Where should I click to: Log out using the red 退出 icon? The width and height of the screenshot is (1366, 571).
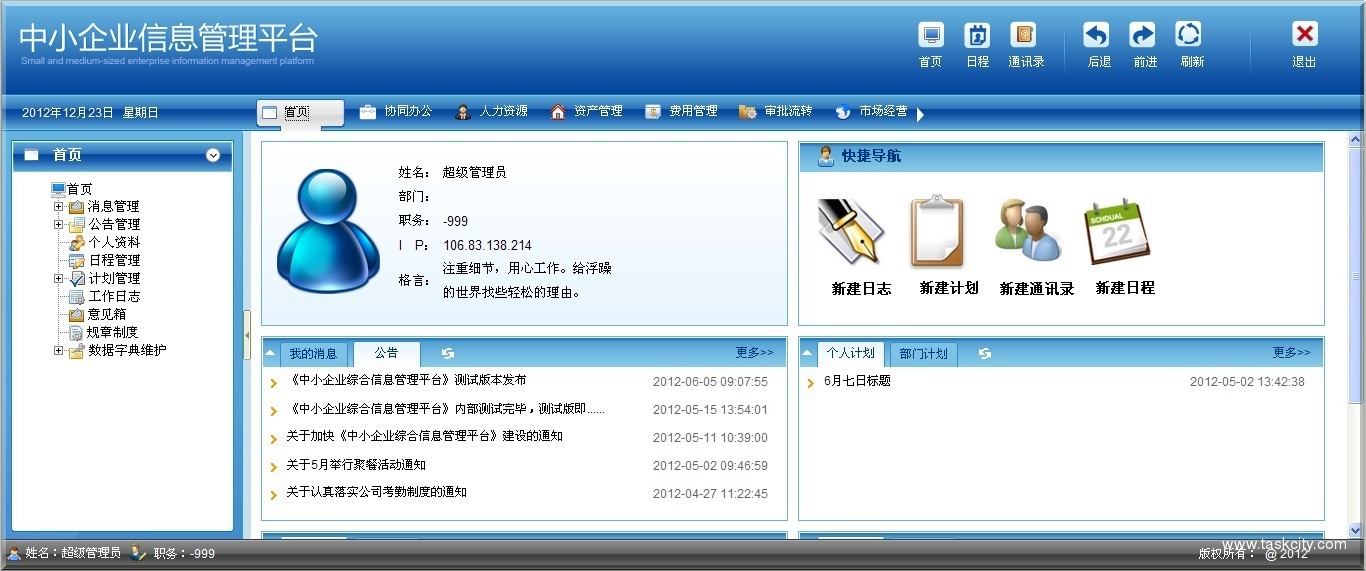1305,35
